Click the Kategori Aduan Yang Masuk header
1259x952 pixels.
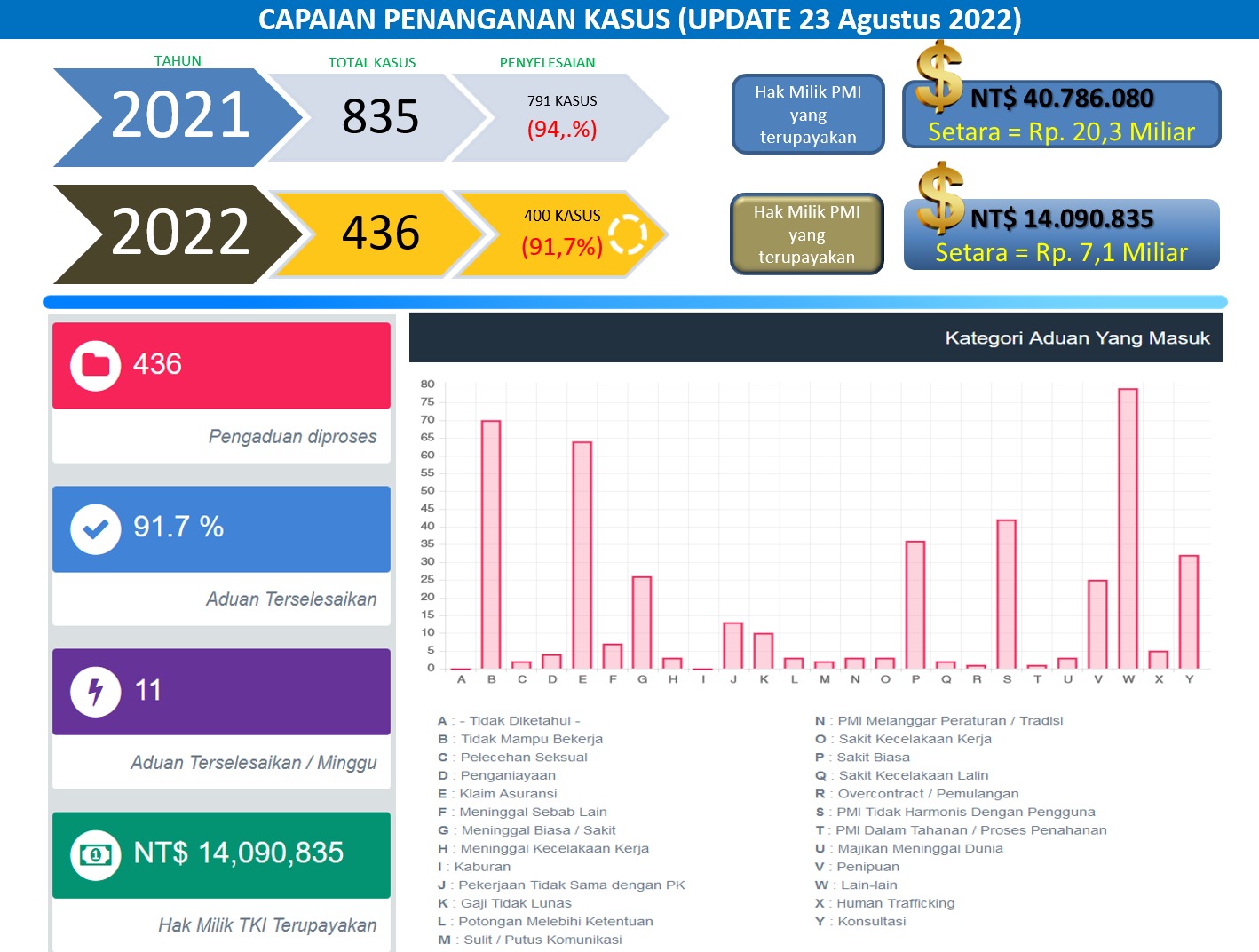point(816,337)
